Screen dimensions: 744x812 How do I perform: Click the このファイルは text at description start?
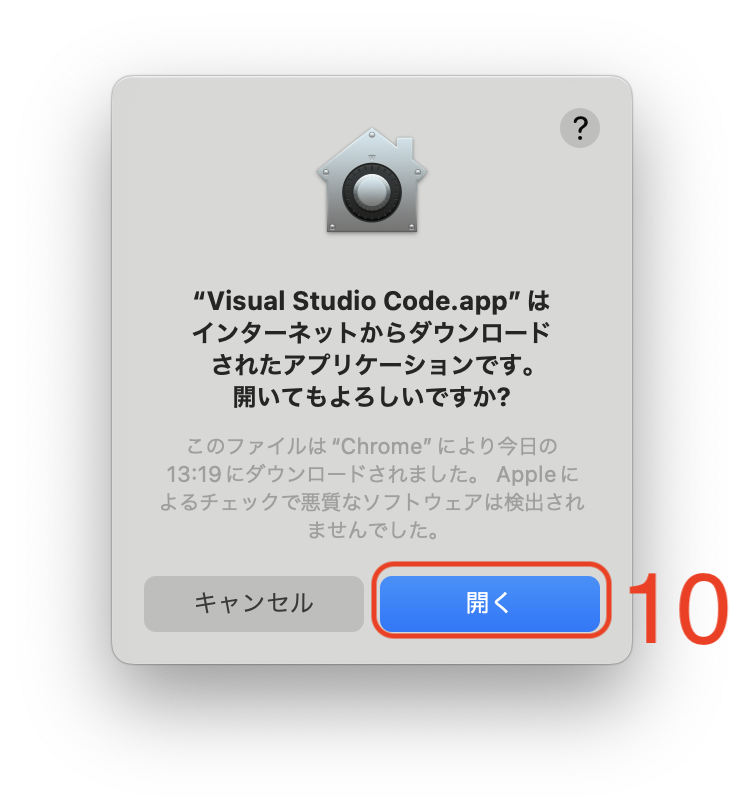[257, 446]
